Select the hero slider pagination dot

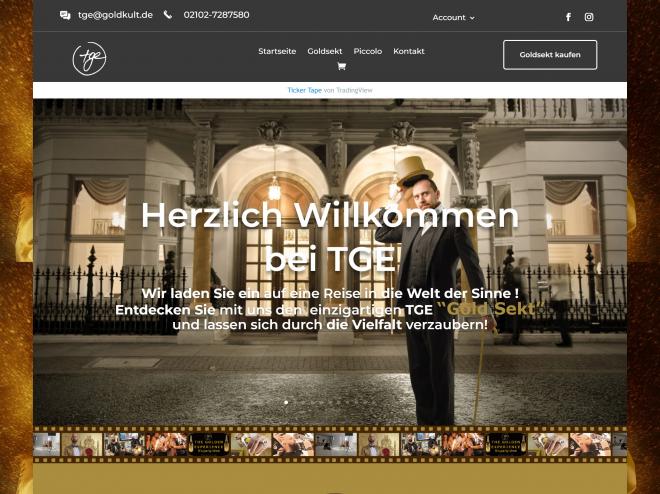286,402
